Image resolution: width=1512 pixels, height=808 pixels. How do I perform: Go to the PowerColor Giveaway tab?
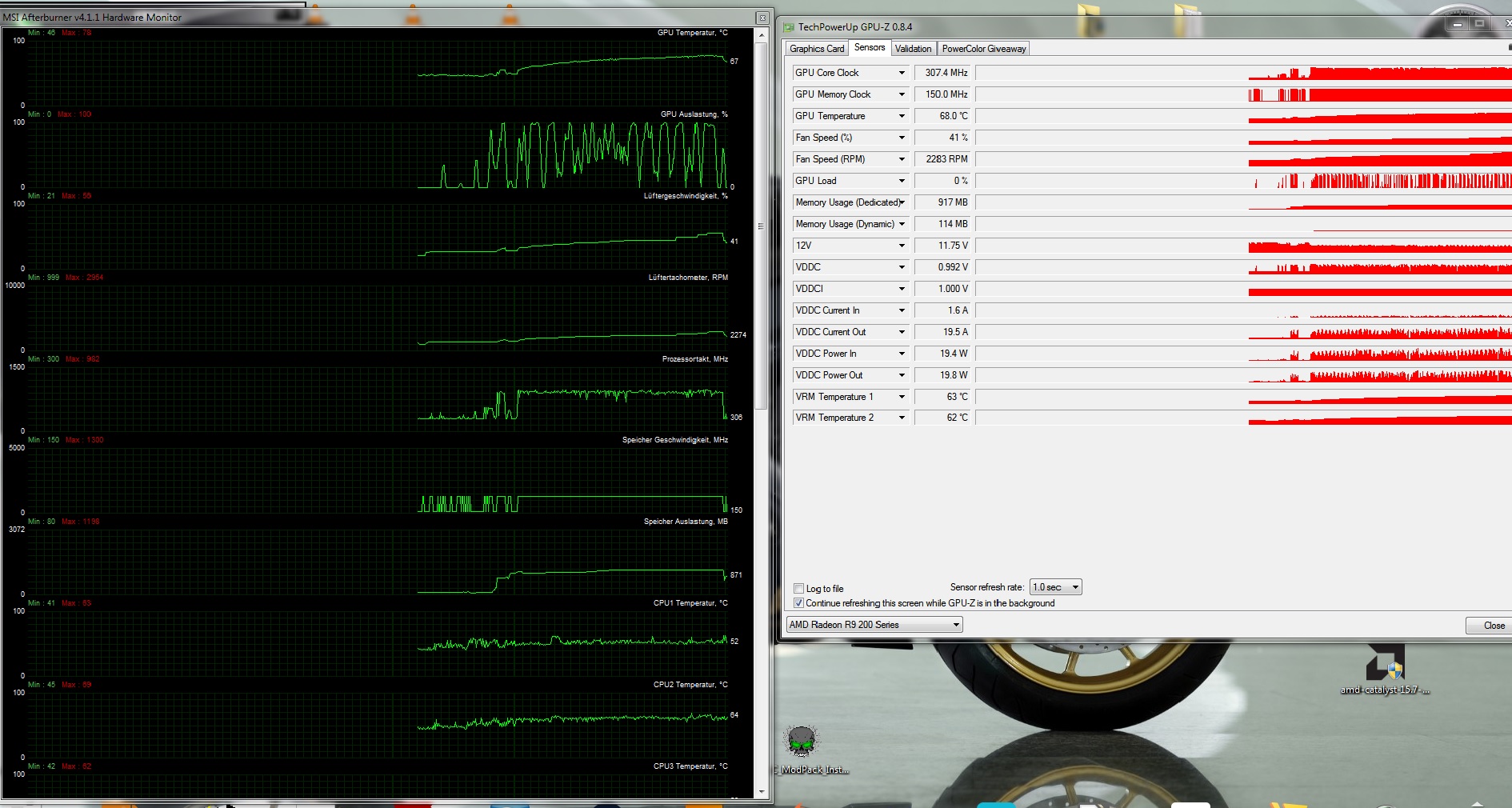(984, 49)
